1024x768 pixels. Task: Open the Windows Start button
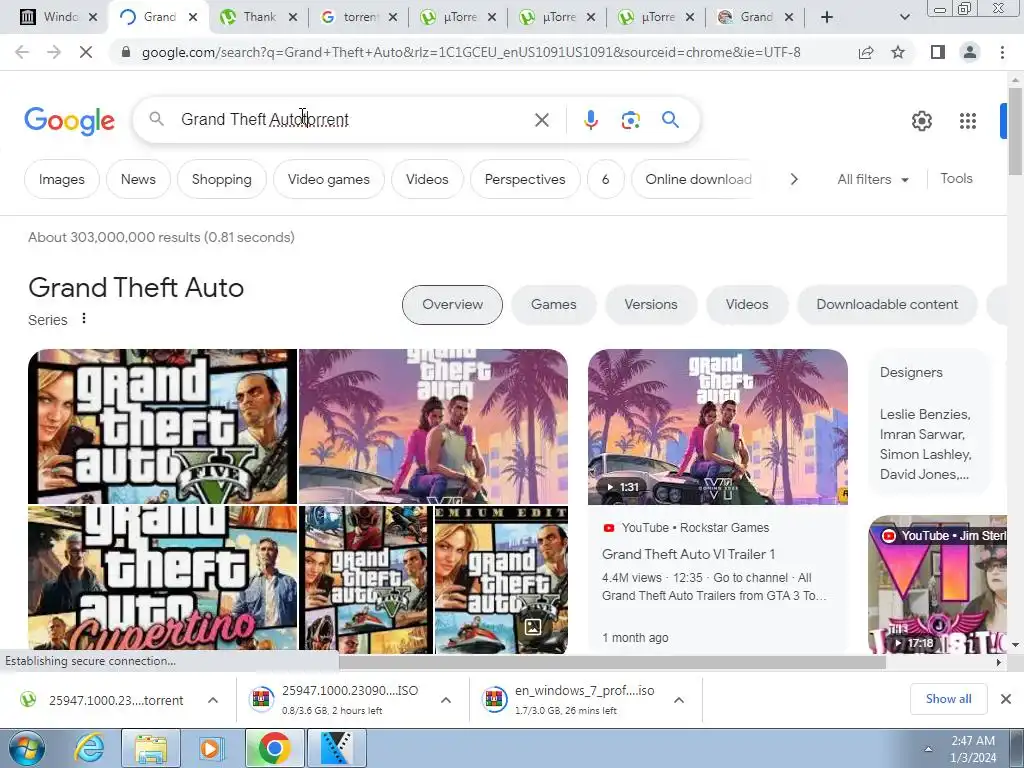tap(26, 748)
